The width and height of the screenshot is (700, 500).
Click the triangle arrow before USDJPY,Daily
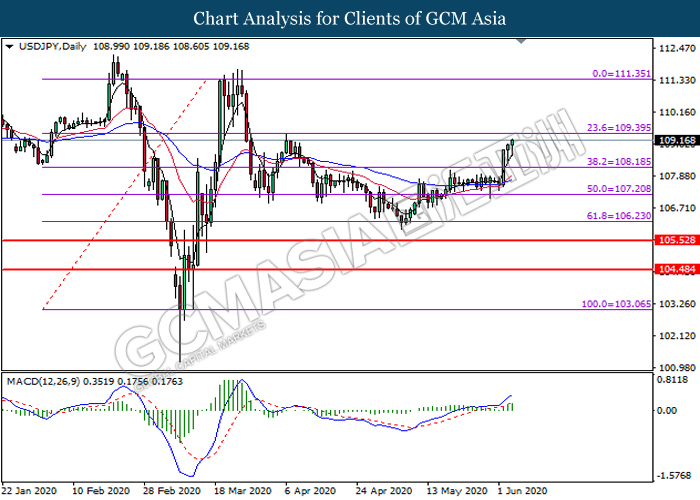click(9, 47)
